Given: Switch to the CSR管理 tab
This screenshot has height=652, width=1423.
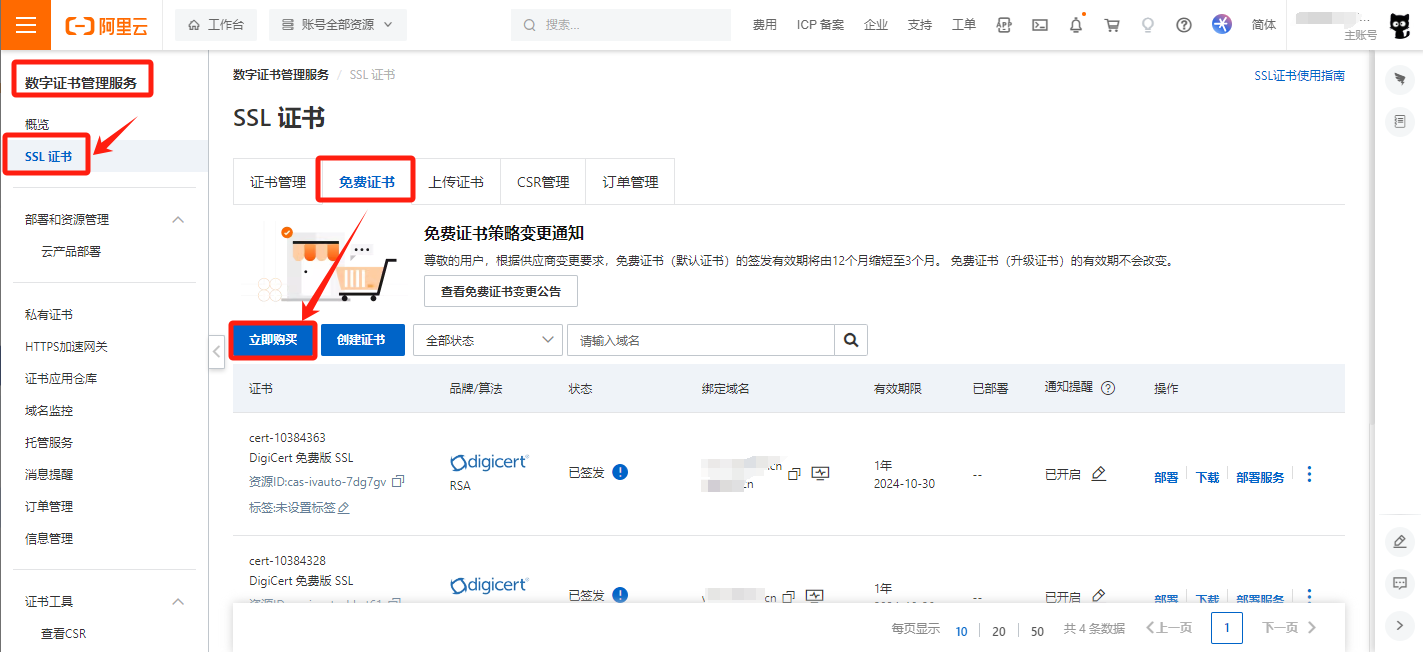Looking at the screenshot, I should (x=543, y=182).
